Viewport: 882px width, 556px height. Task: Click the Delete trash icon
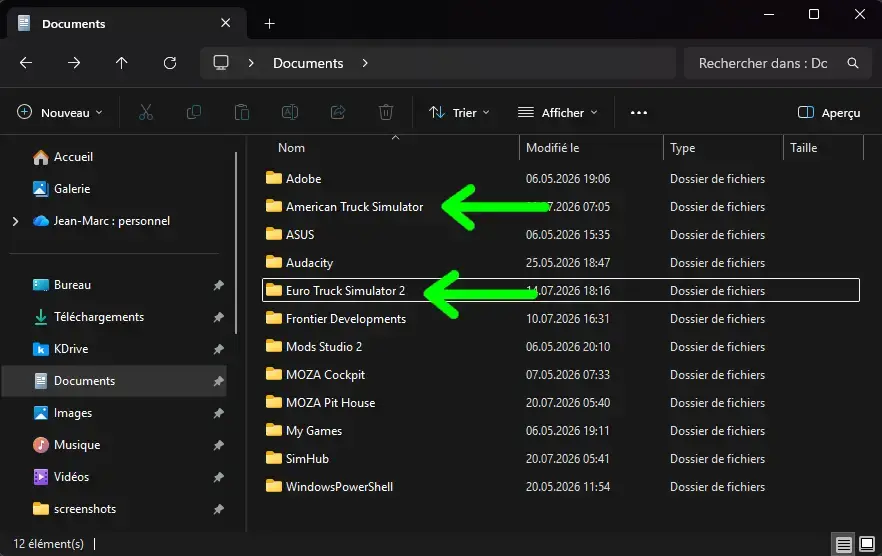pos(386,113)
